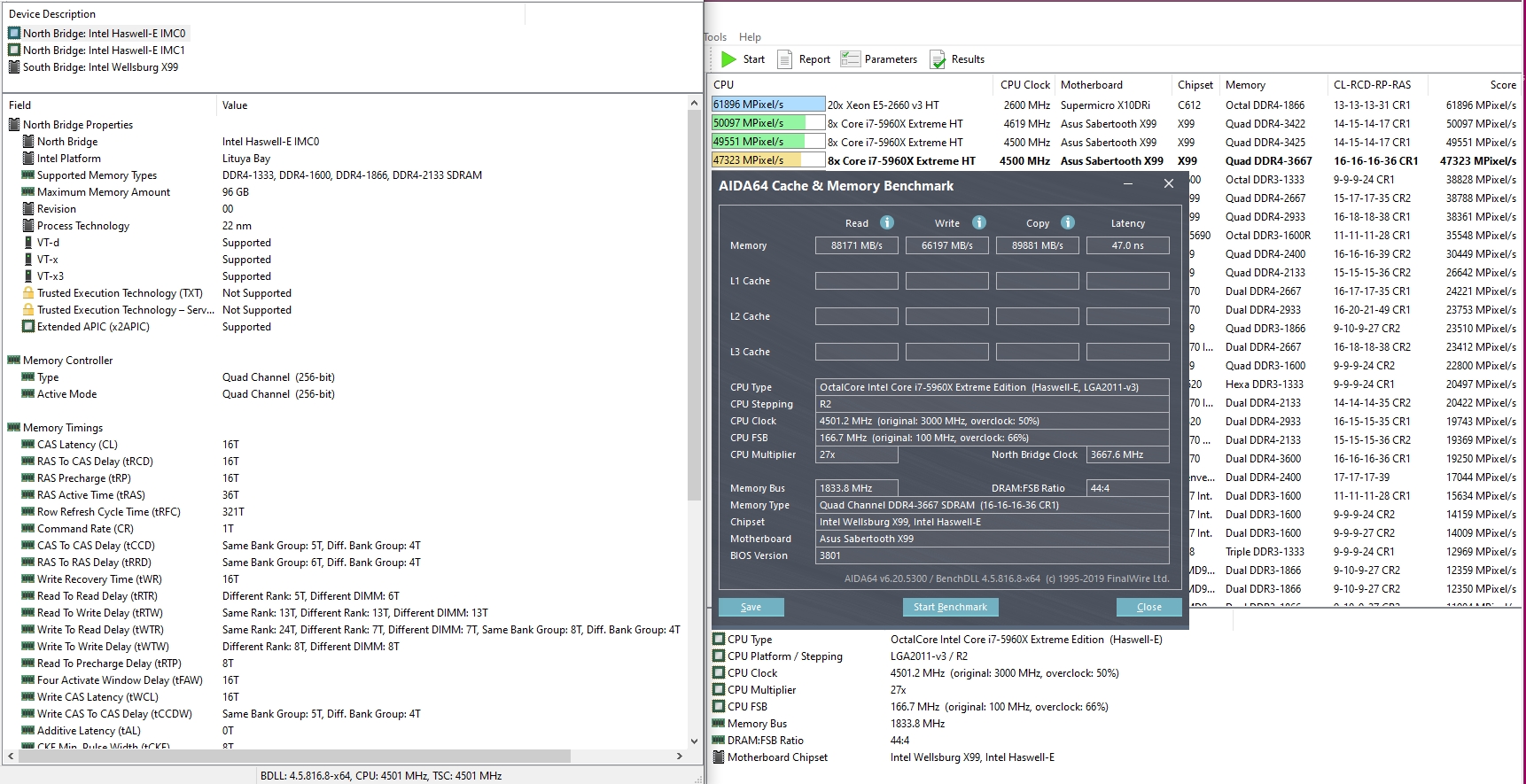This screenshot has width=1526, height=784.
Task: Click the Memory Write field showing 66197 MB/s
Action: point(947,245)
